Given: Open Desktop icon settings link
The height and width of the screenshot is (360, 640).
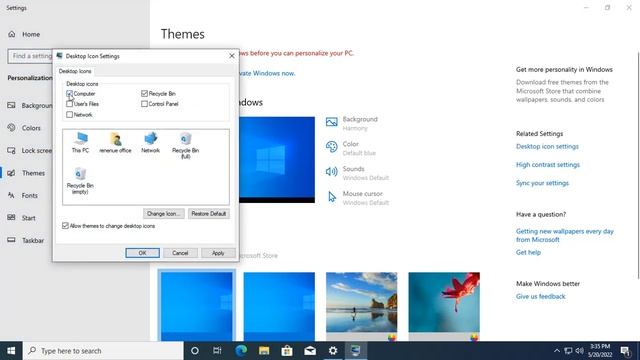Looking at the screenshot, I should pyautogui.click(x=547, y=147).
